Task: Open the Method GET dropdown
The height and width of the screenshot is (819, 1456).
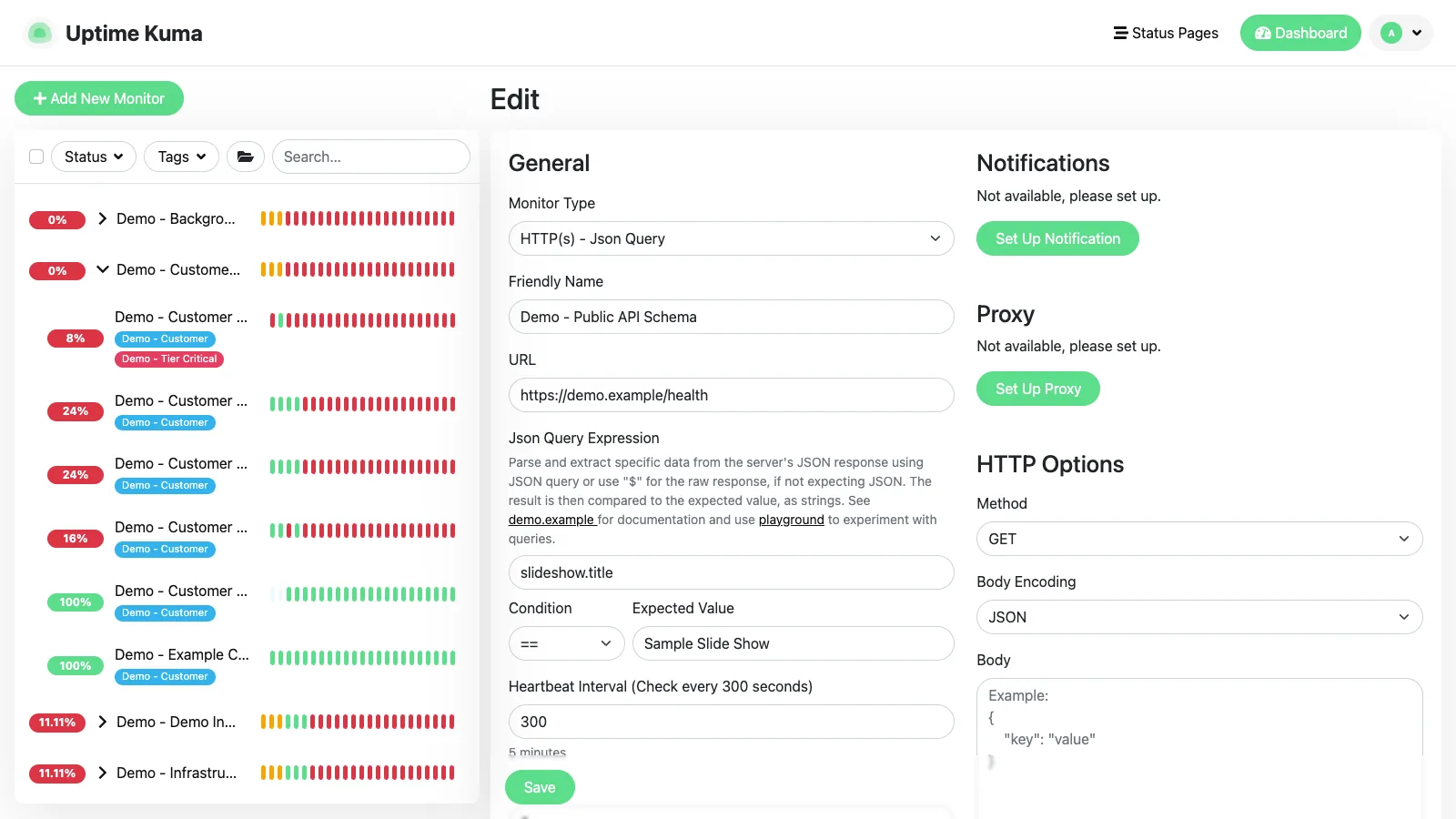Action: tap(1199, 539)
